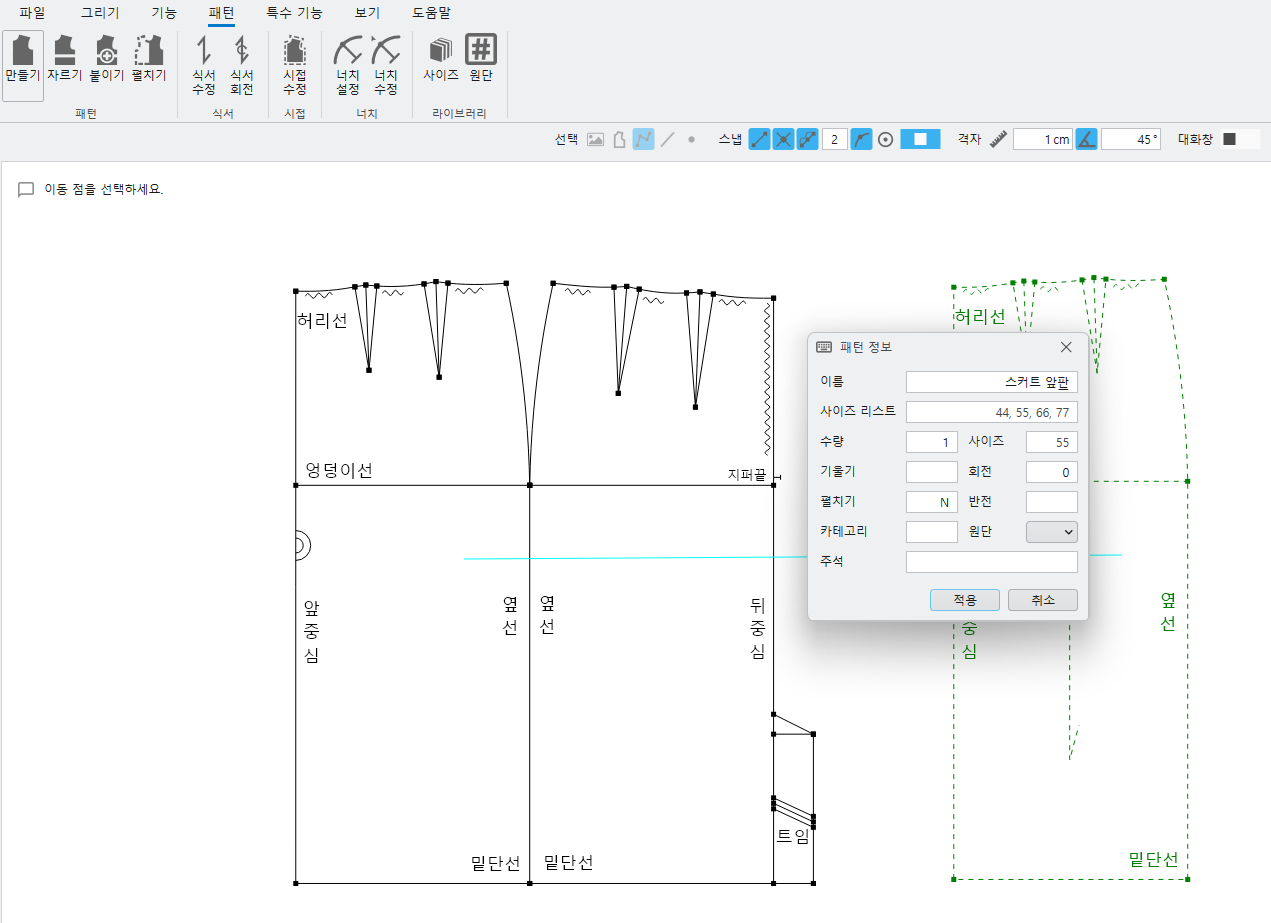Edit the snap division count field

(x=834, y=140)
